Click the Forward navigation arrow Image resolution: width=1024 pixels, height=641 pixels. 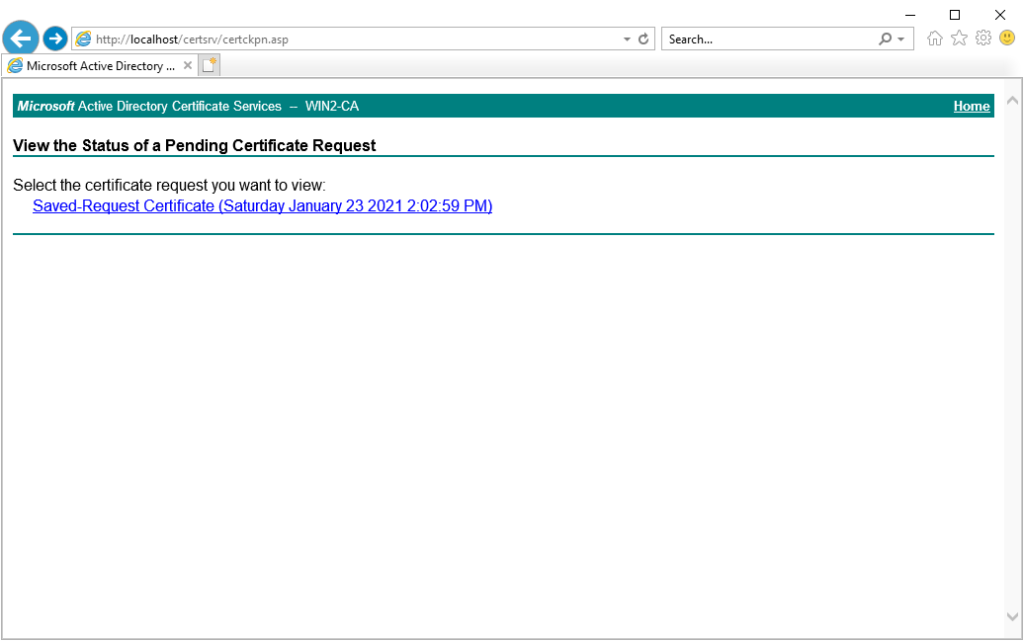[55, 38]
